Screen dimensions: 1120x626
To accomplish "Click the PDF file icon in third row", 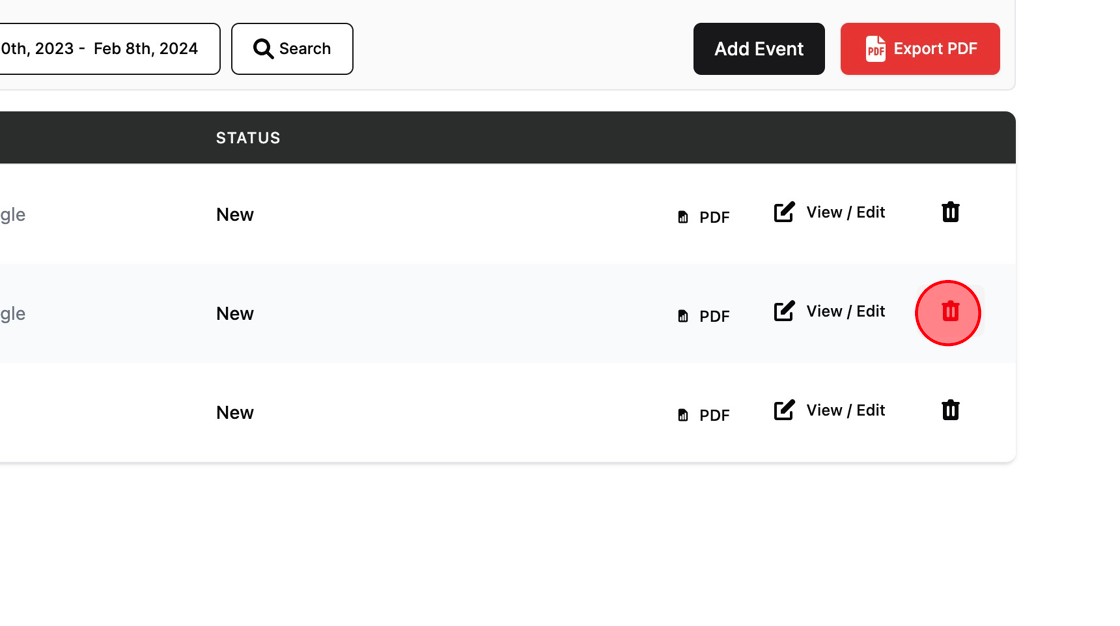I will click(683, 415).
